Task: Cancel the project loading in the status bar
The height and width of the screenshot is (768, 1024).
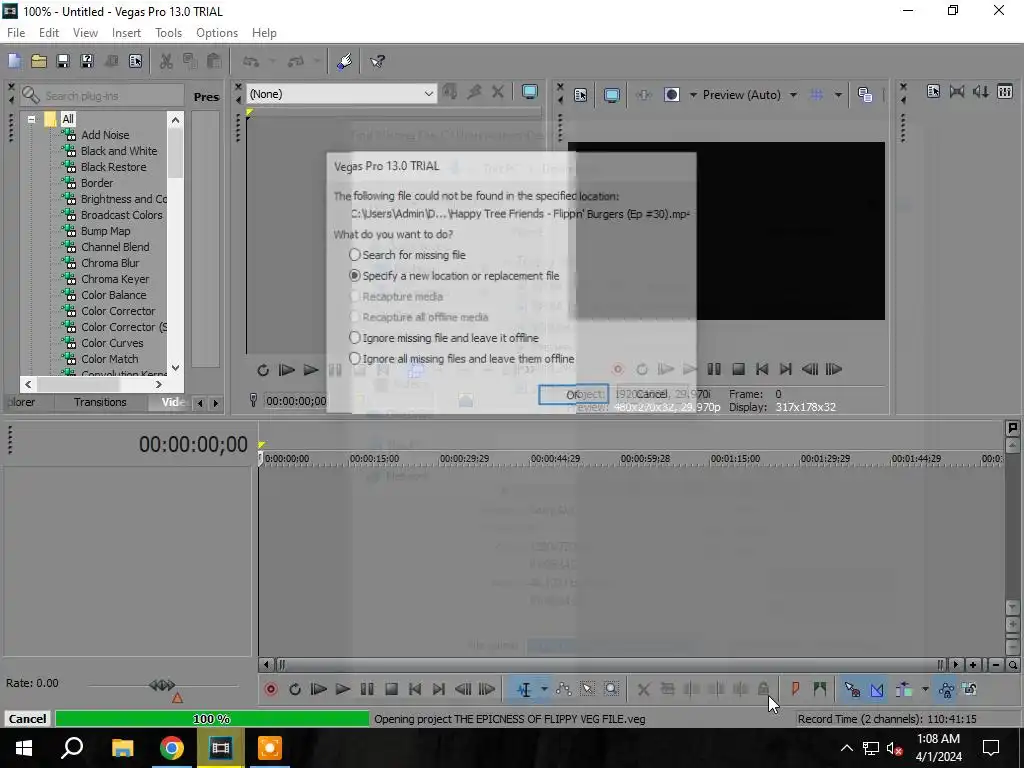Action: tap(27, 718)
